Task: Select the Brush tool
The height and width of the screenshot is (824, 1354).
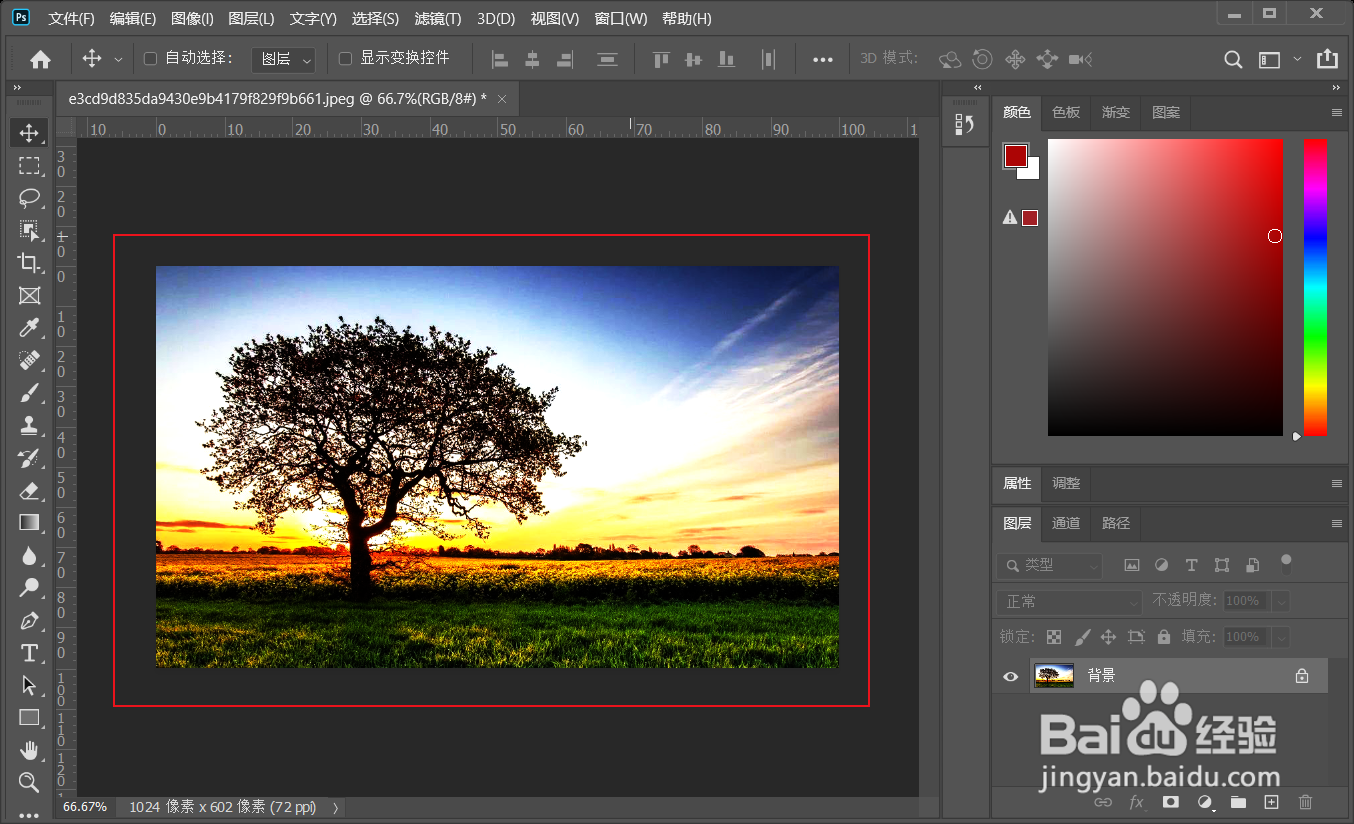Action: (x=29, y=393)
